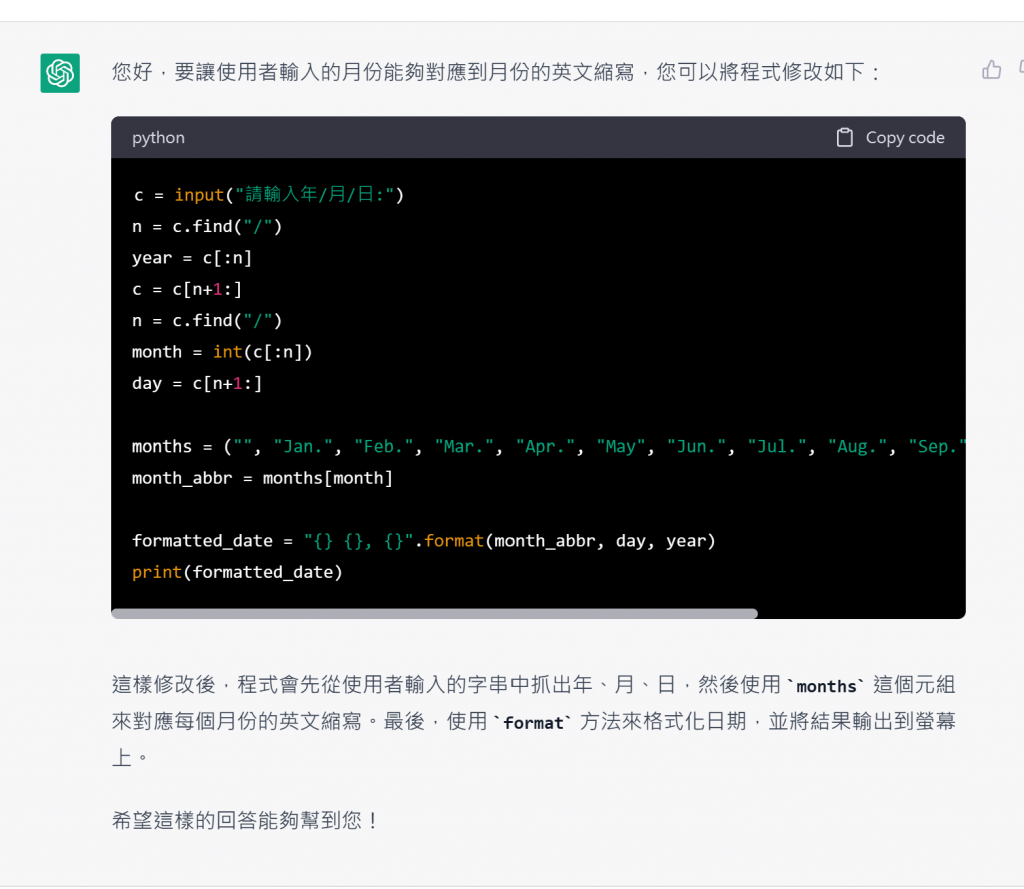
Task: Click the 'month_abbr = months[month]' line
Action: tap(263, 478)
